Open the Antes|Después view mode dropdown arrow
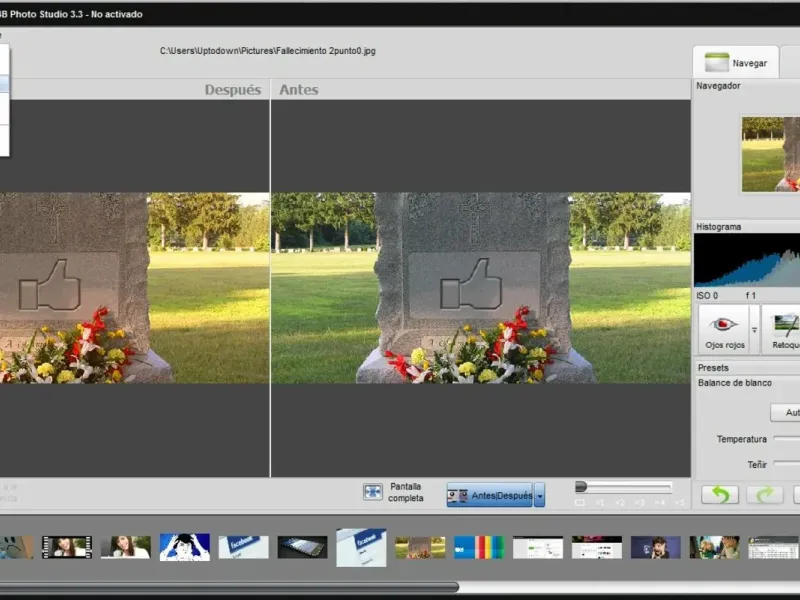The image size is (800, 600). (x=540, y=495)
